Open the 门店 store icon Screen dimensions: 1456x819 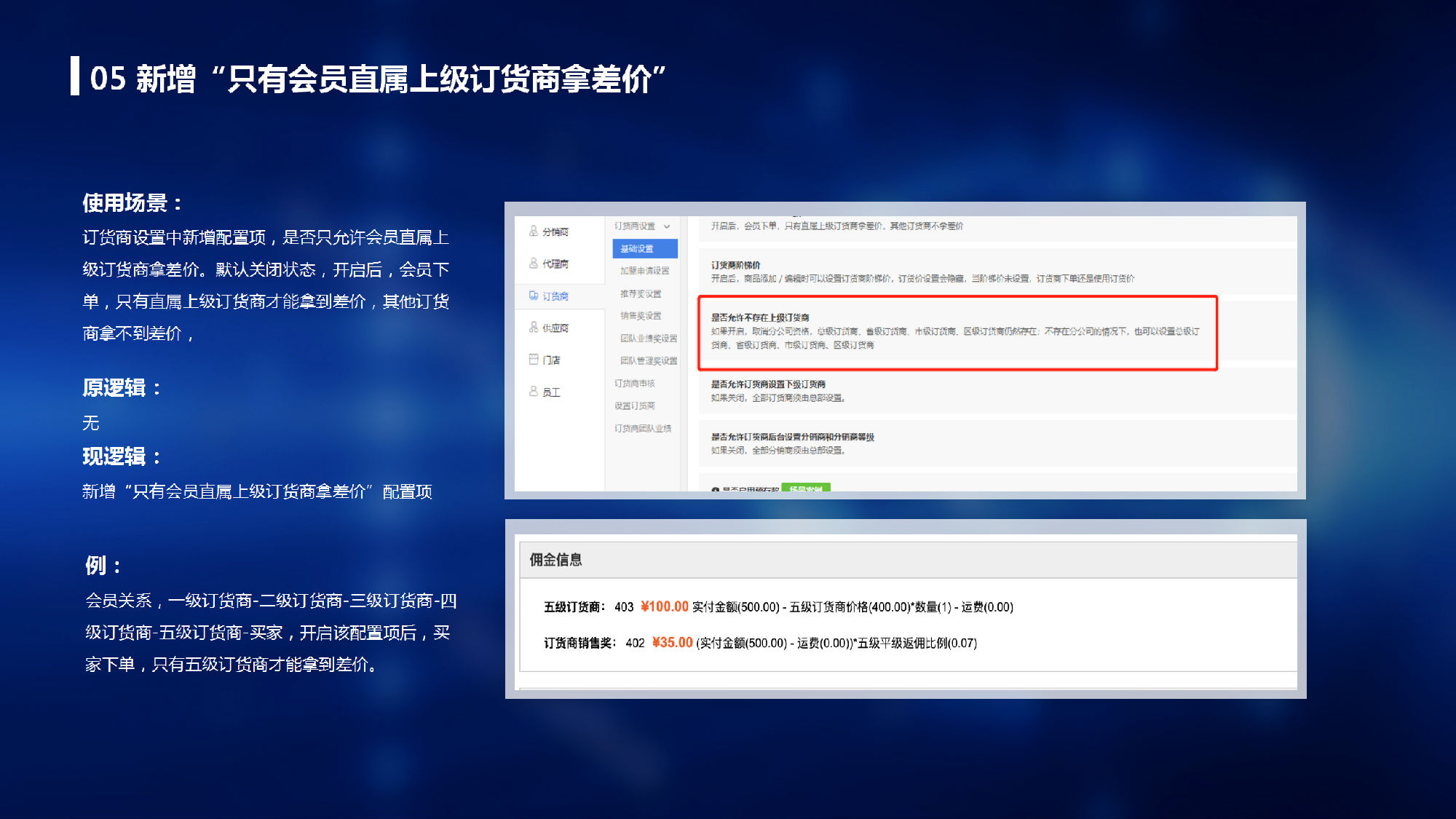coord(534,360)
